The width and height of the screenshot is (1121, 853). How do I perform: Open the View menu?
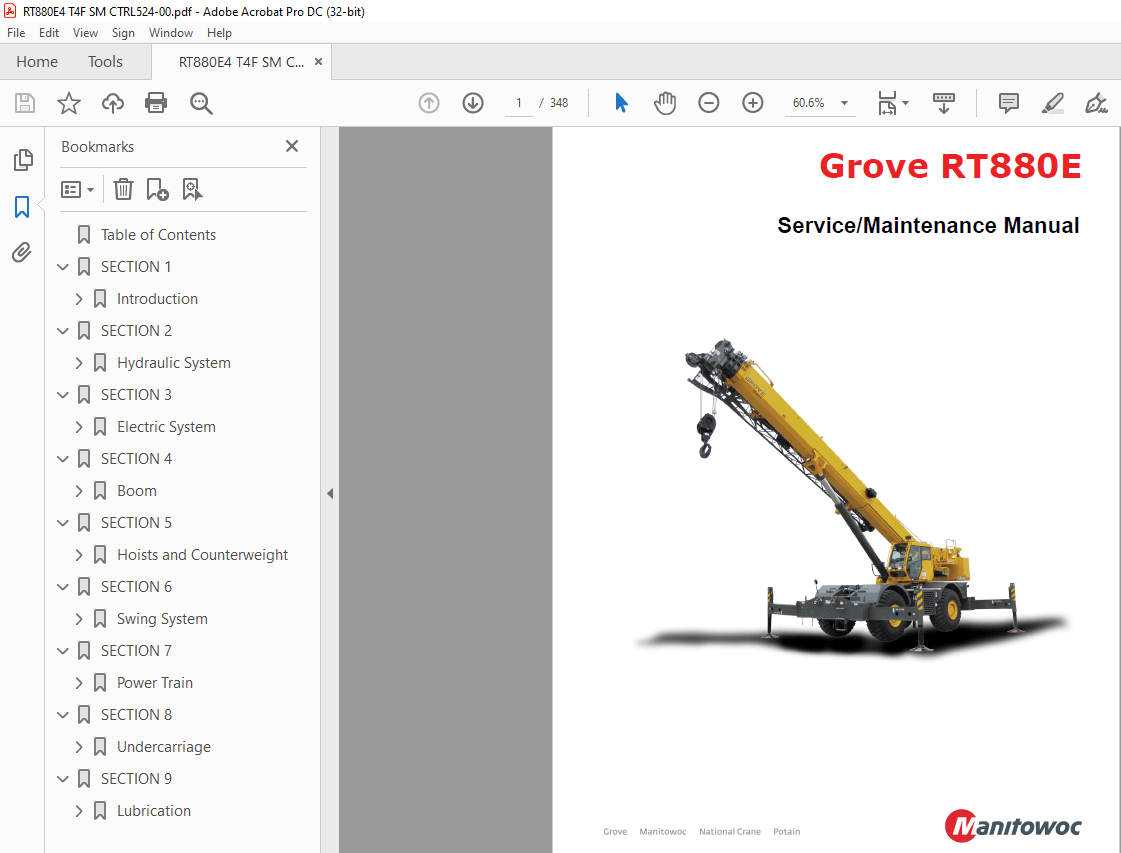[x=85, y=32]
